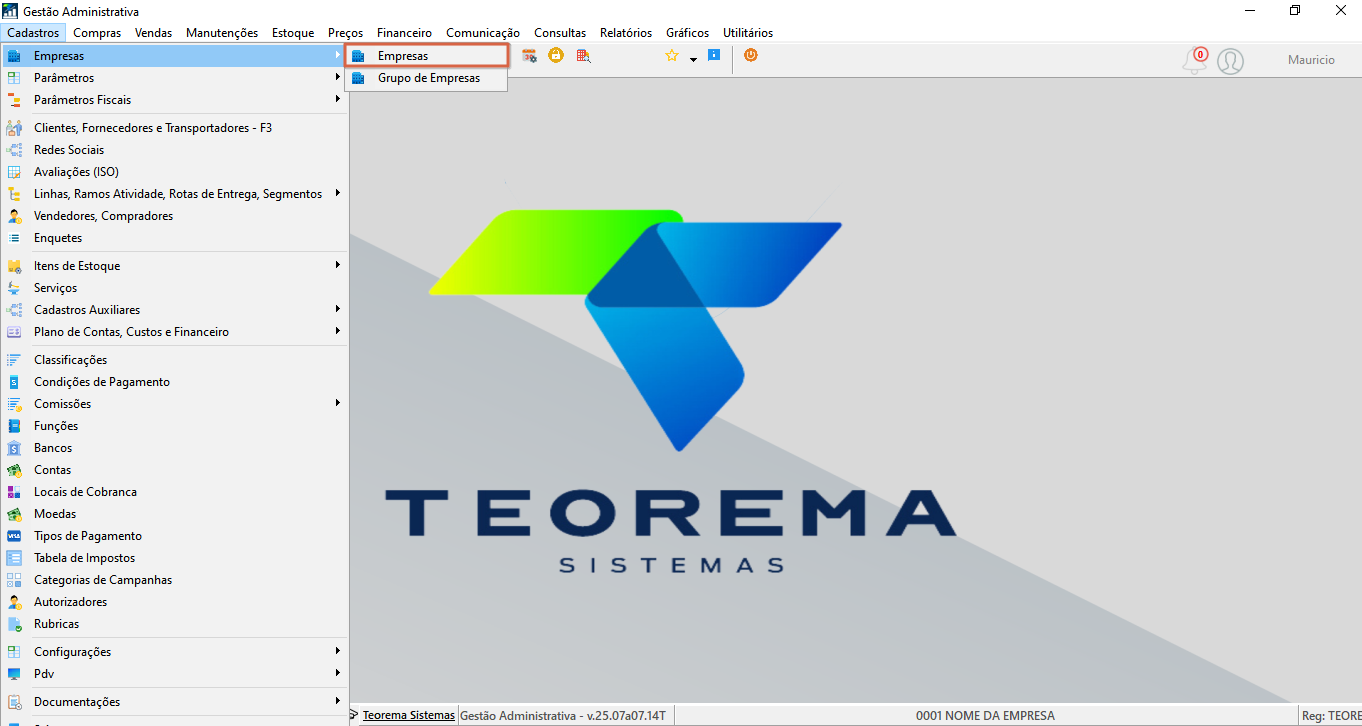
Task: Open the Cadastros menu bar item
Action: point(33,33)
